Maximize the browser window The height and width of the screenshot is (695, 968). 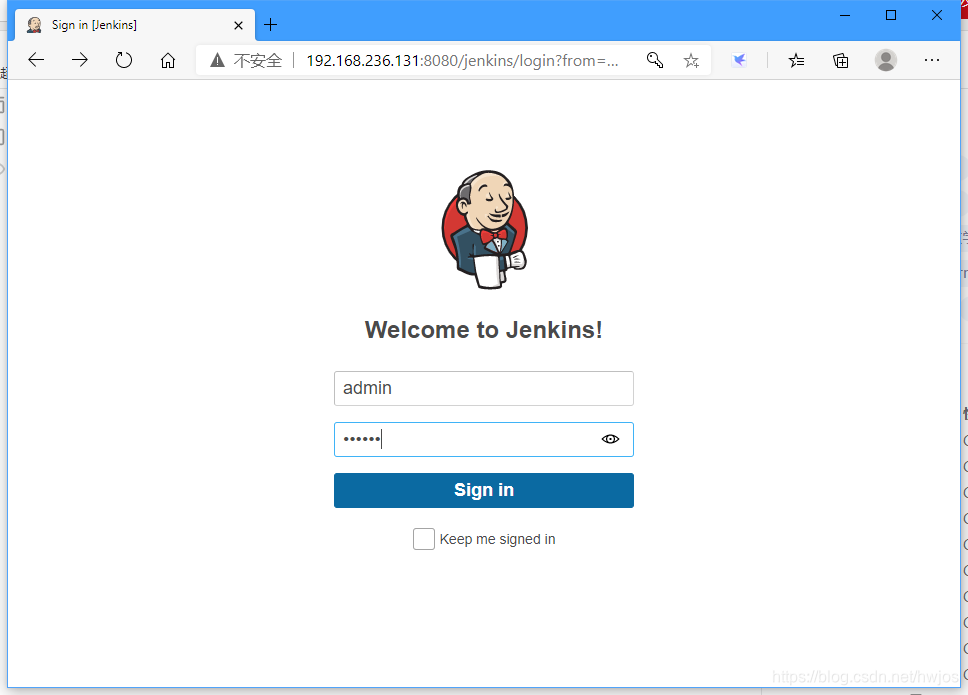point(891,15)
